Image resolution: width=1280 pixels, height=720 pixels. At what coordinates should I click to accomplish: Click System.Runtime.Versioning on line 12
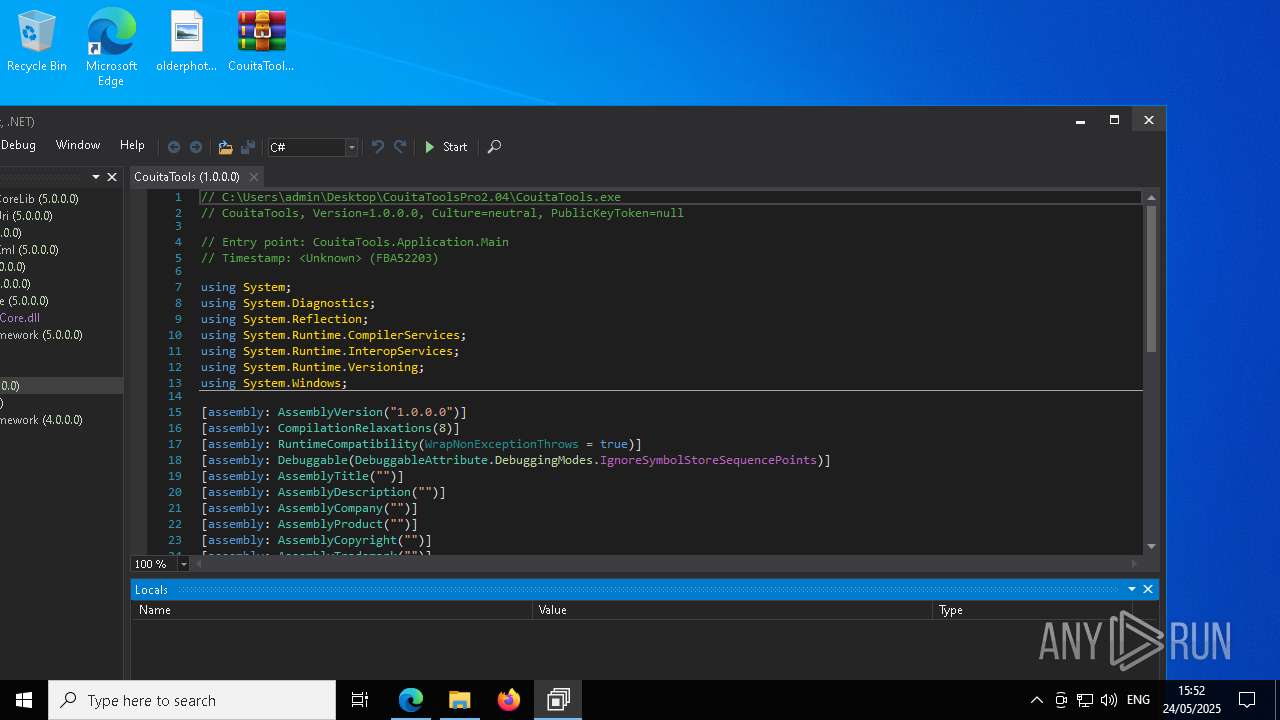331,367
